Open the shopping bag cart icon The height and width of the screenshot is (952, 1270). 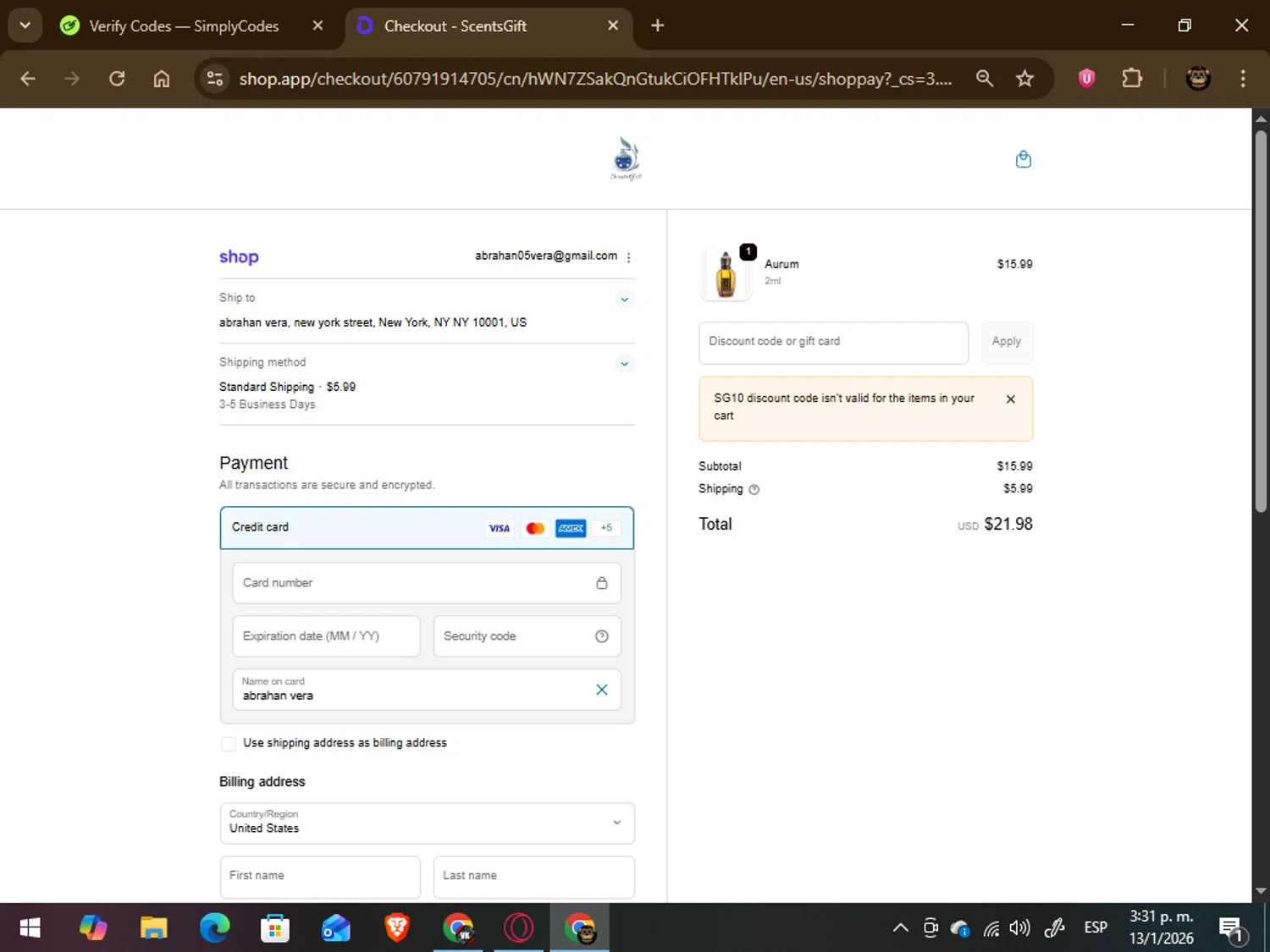1023,159
